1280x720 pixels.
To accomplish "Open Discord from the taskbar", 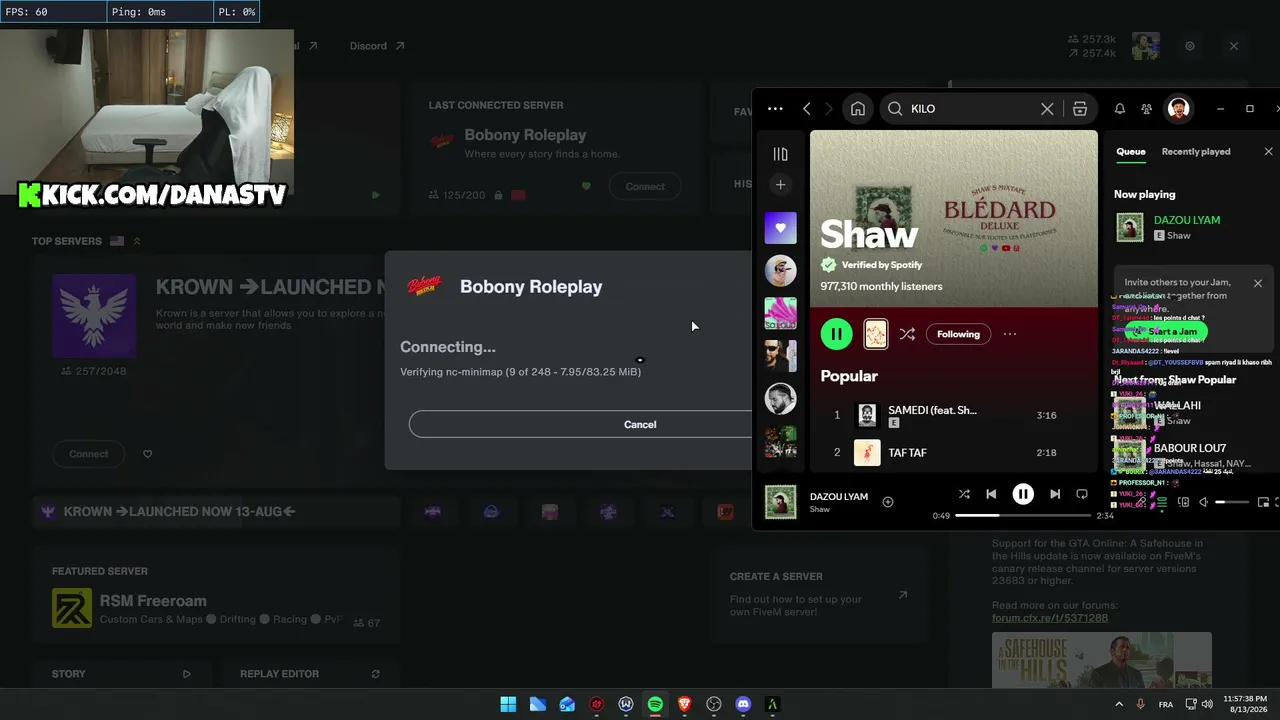I will [x=743, y=704].
